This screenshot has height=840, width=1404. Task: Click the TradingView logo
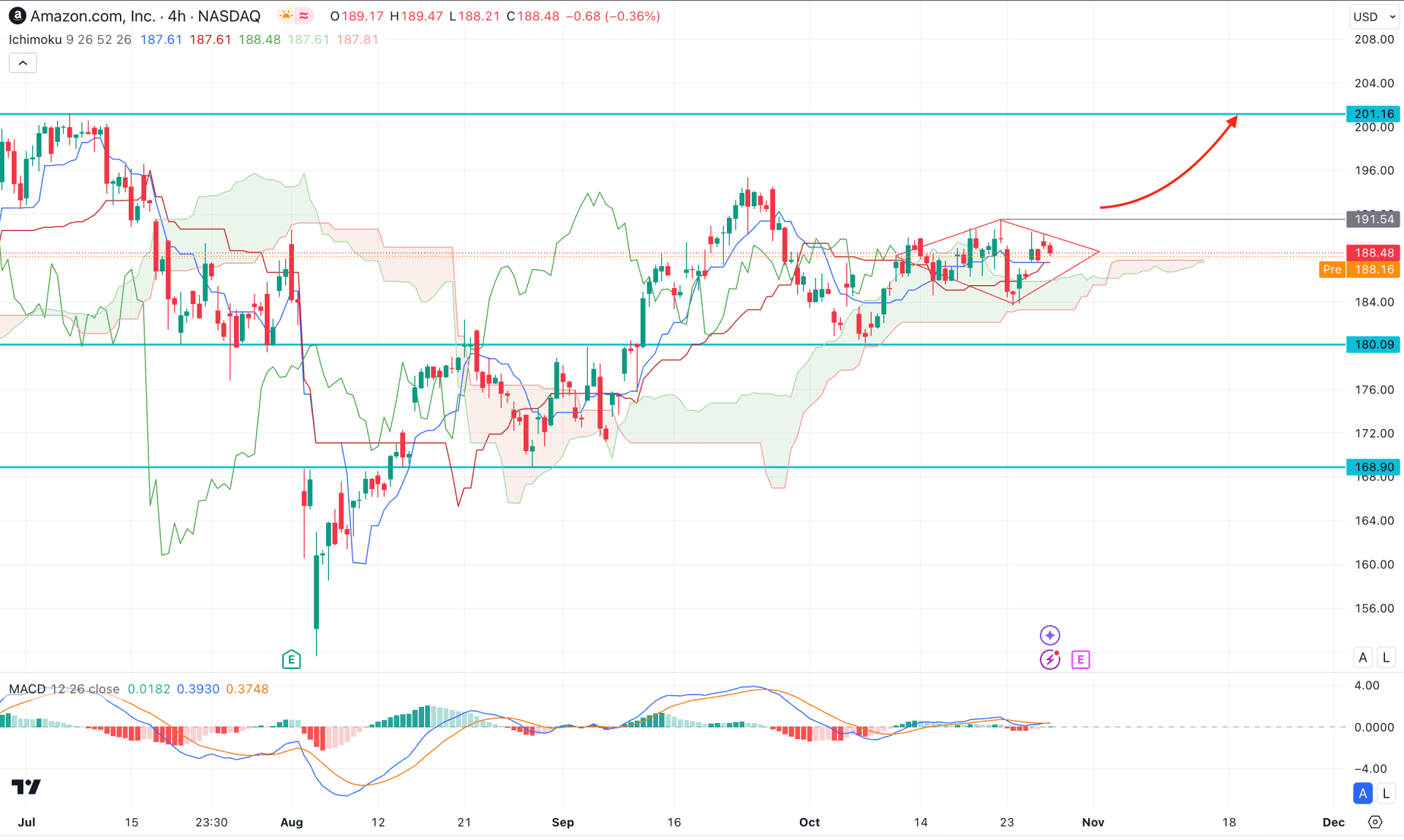point(26,787)
